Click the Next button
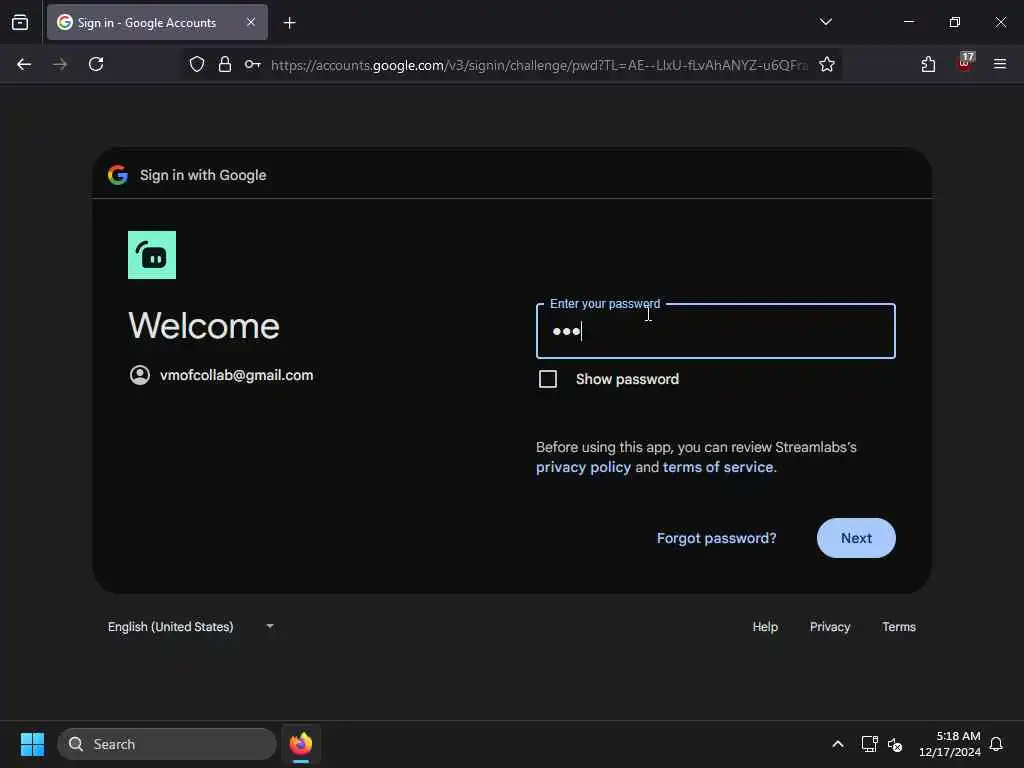Viewport: 1024px width, 768px height. [x=856, y=538]
